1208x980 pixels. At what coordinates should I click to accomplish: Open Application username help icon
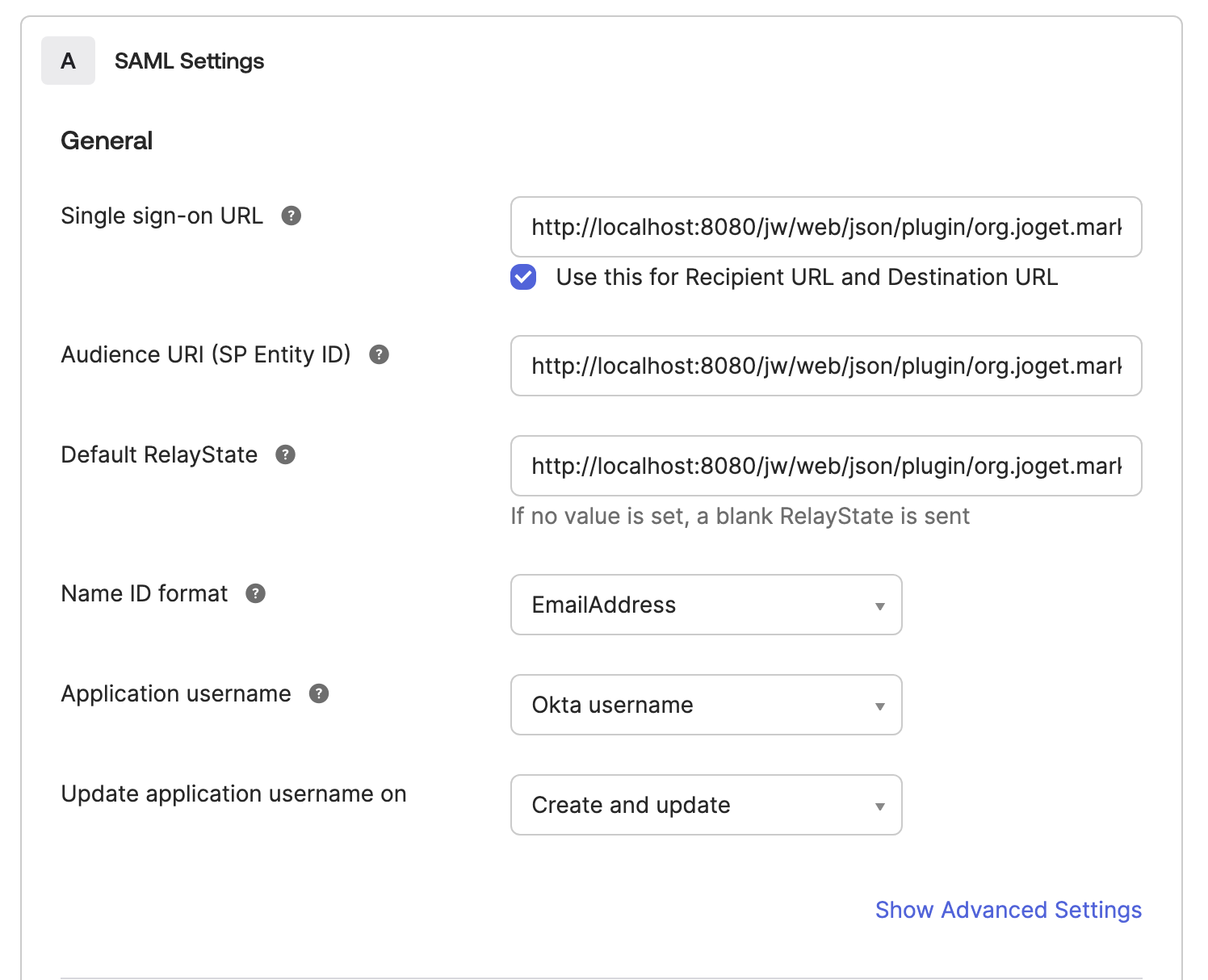320,693
